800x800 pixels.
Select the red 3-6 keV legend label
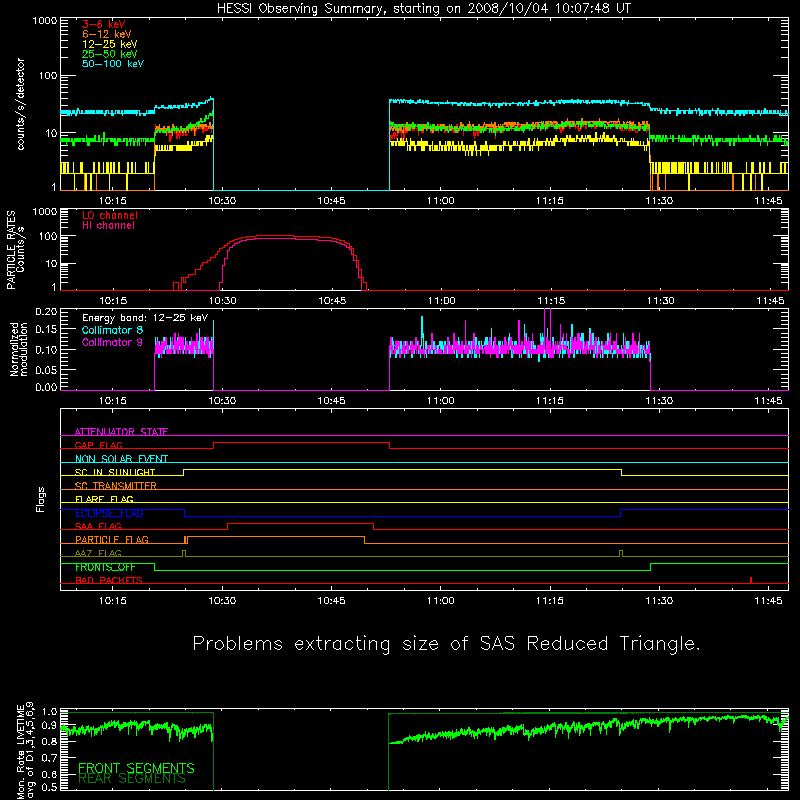point(104,24)
